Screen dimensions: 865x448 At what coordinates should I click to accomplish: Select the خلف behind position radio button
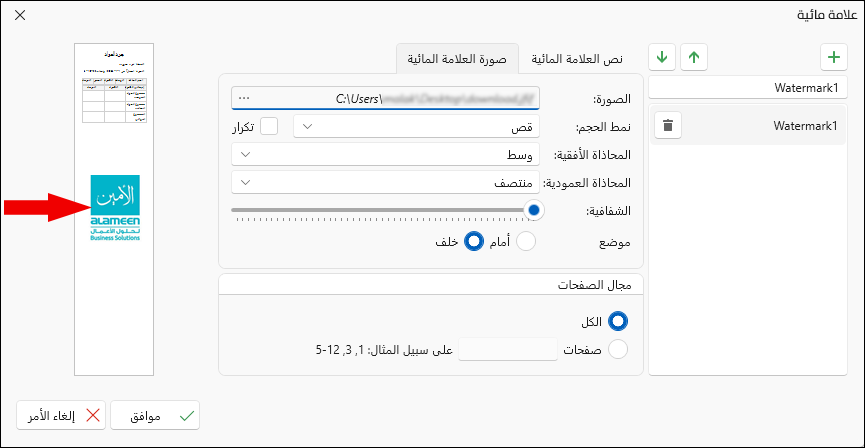tap(473, 242)
